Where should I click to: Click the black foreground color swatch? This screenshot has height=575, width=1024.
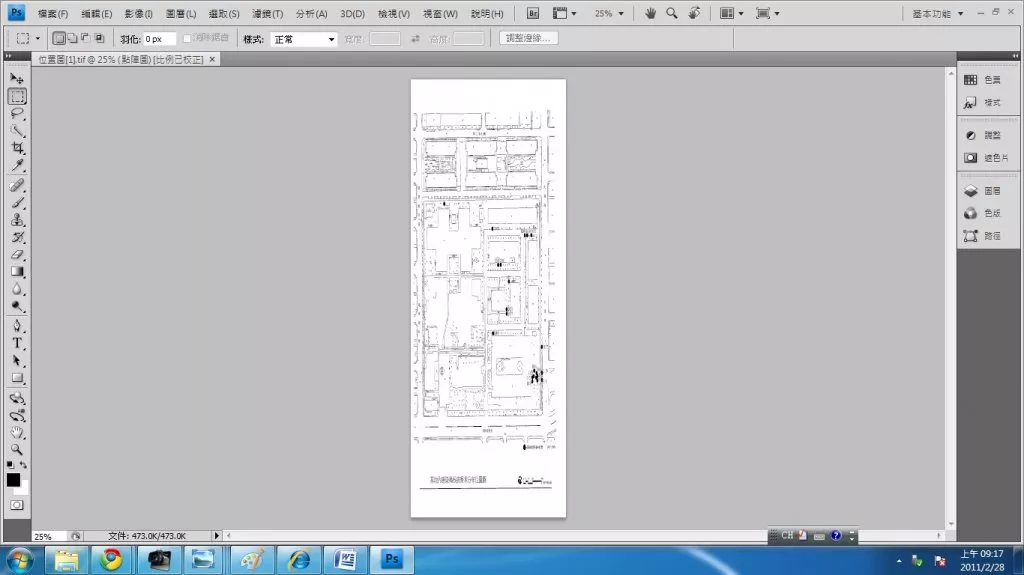tap(12, 479)
